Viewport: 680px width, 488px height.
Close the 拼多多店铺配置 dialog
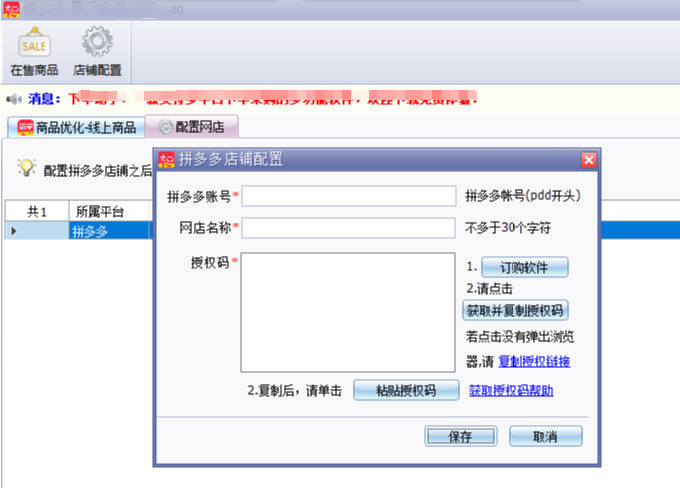pyautogui.click(x=589, y=160)
